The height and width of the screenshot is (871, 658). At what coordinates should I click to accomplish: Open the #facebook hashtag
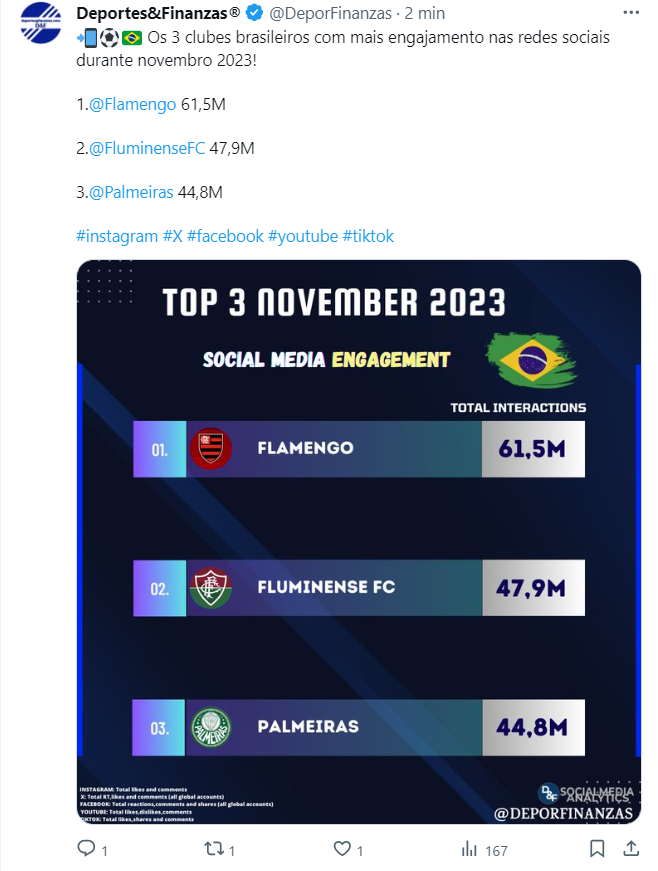click(225, 236)
